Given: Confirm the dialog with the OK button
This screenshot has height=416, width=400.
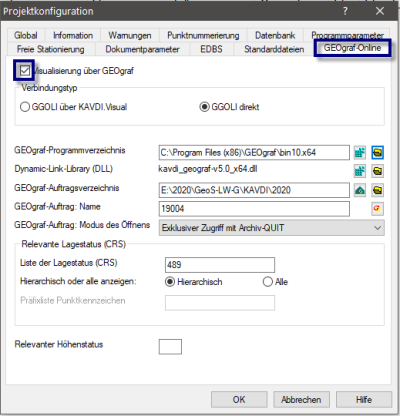Looking at the screenshot, I should tap(239, 399).
